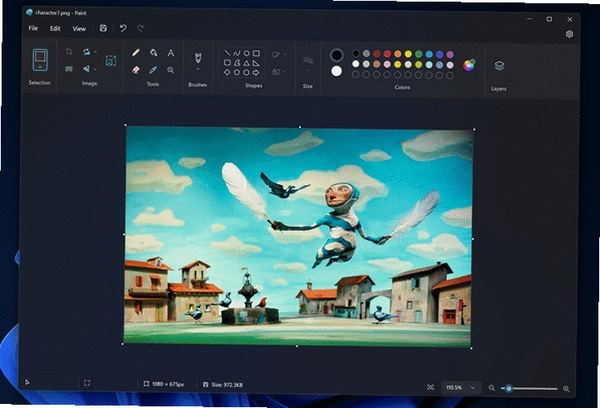Click the cursor position icon in status bar
This screenshot has width=600, height=408.
(x=27, y=382)
